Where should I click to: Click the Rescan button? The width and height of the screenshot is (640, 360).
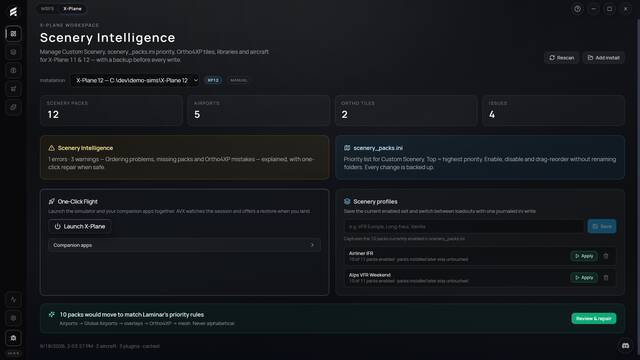562,58
